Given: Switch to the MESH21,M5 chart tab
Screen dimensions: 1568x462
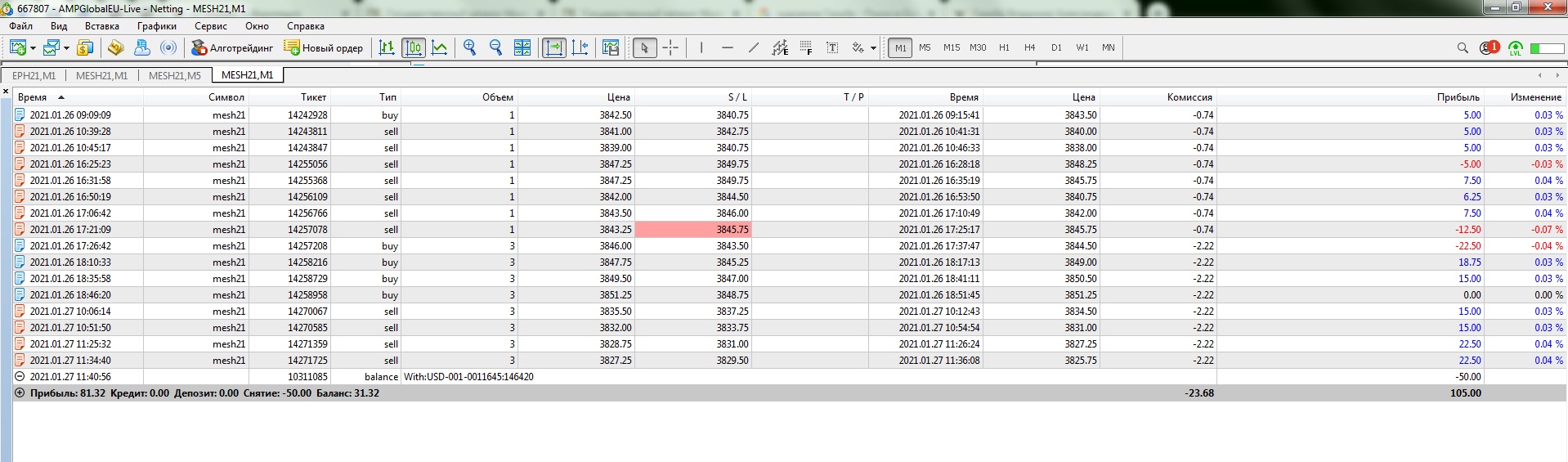Looking at the screenshot, I should coord(175,75).
